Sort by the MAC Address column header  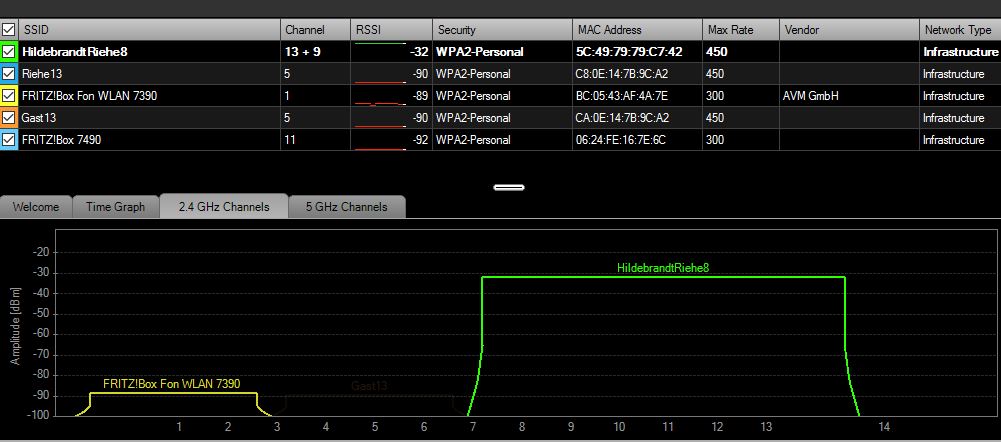[x=637, y=30]
